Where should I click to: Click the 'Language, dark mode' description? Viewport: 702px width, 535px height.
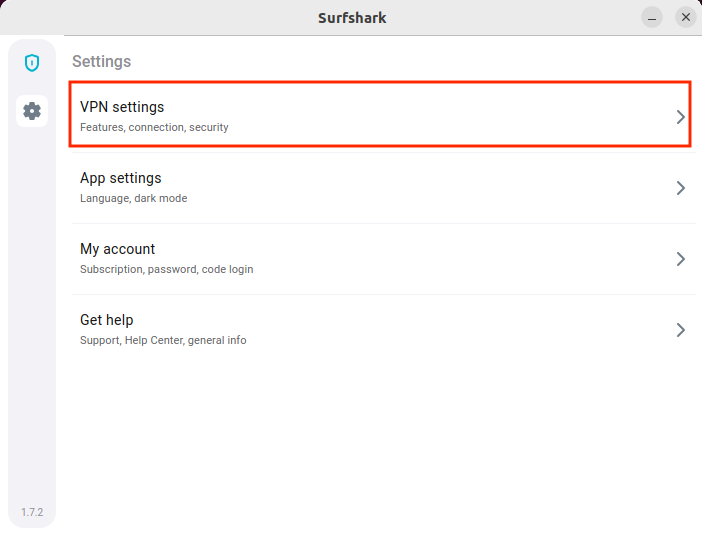click(133, 199)
